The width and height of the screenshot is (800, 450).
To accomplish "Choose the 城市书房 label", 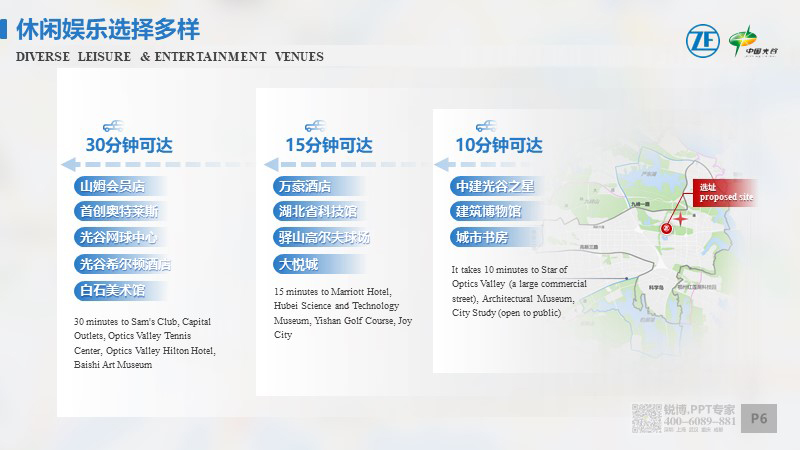I will tap(483, 238).
